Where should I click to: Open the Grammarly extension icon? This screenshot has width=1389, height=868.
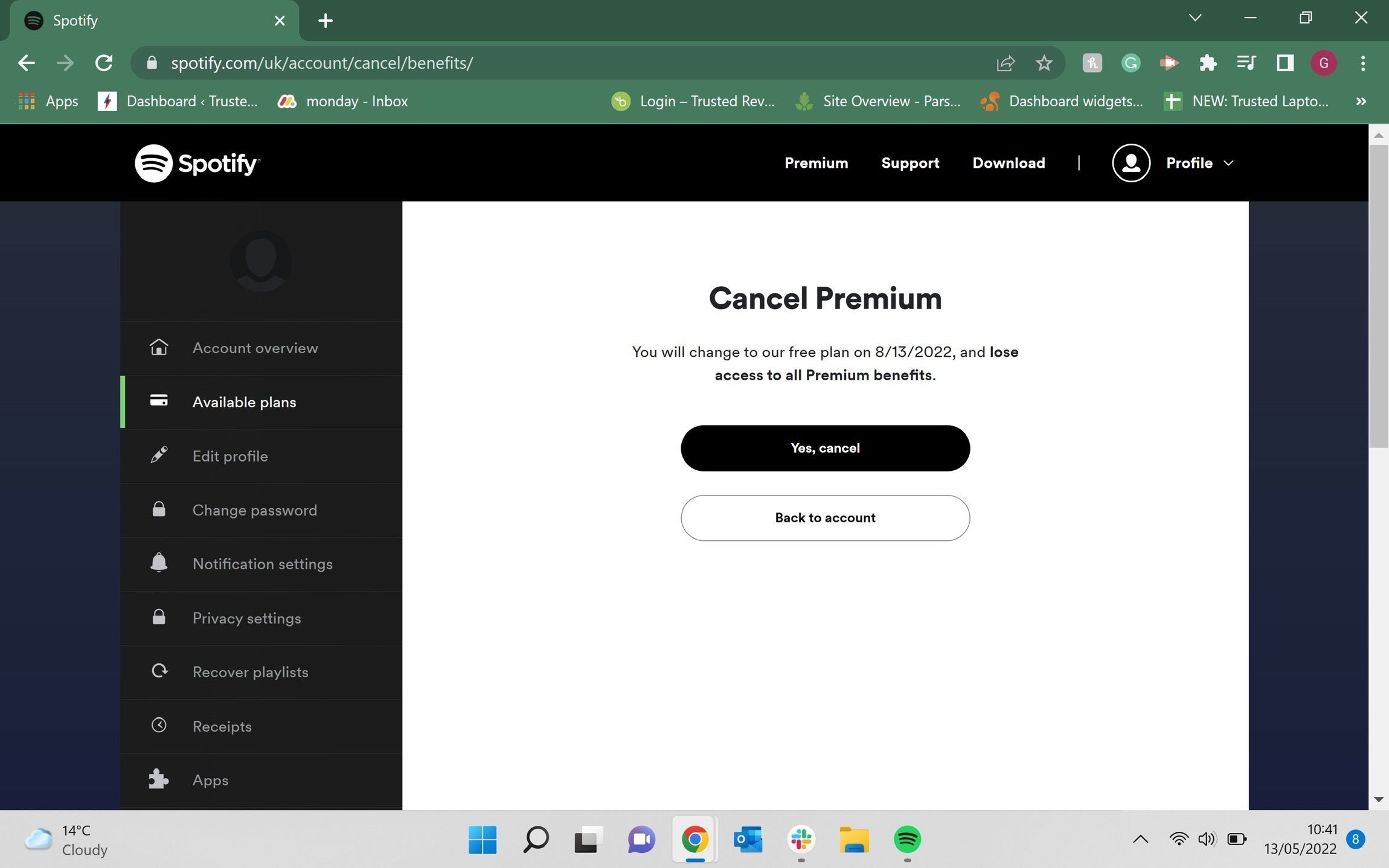pos(1131,63)
